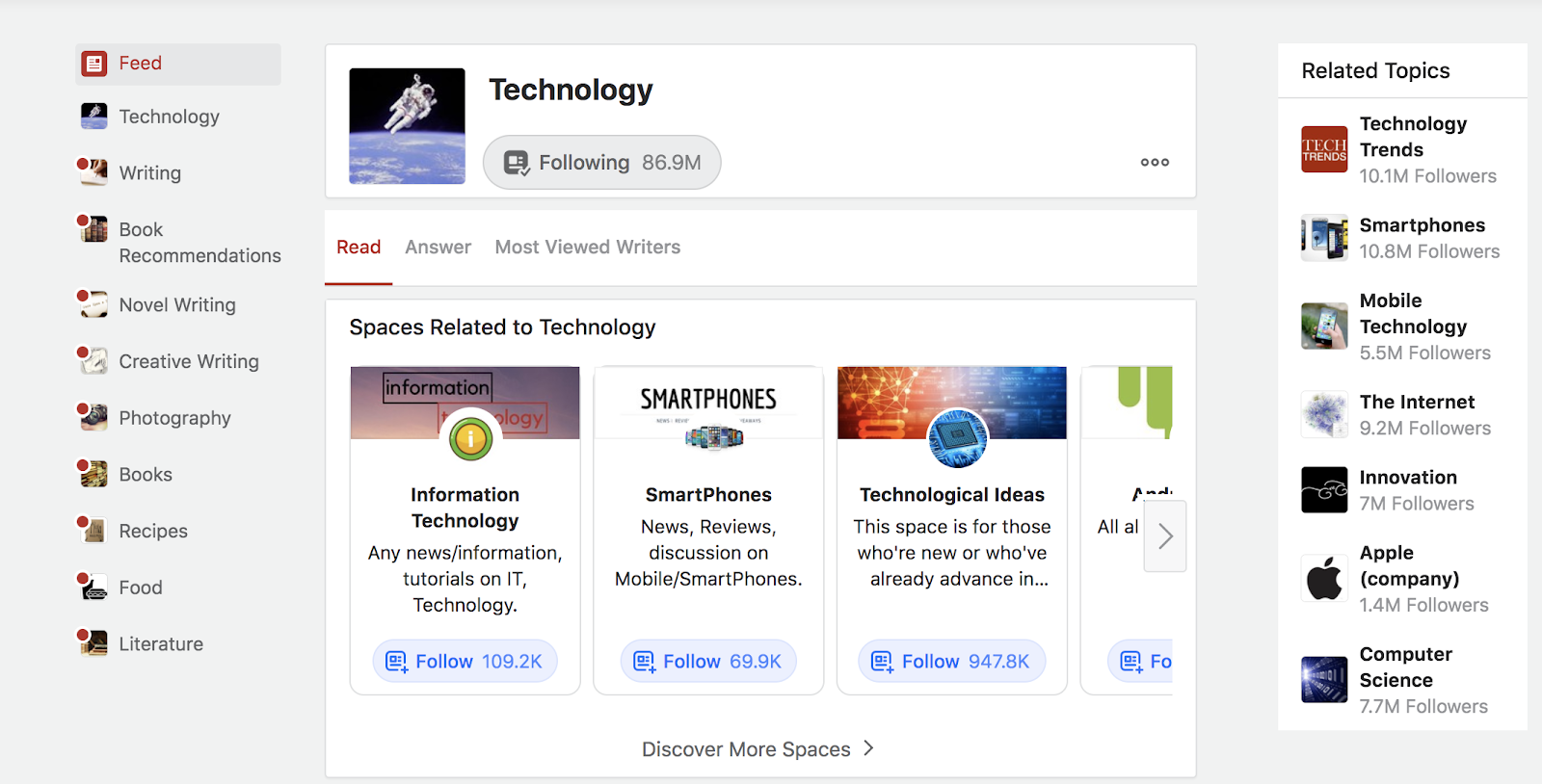Select the Most Viewed Writers tab
Viewport: 1542px width, 784px height.
(x=587, y=247)
